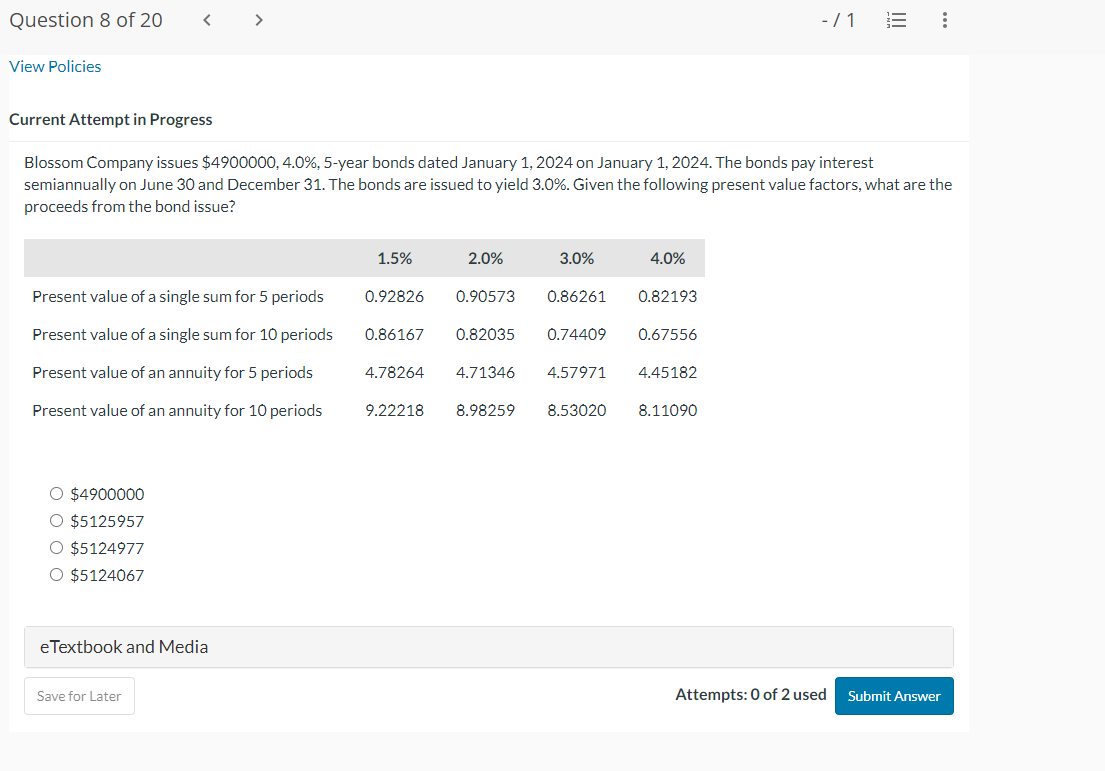The width and height of the screenshot is (1105, 771).
Task: Click the Attempts: 0 of 2 used text
Action: click(750, 694)
